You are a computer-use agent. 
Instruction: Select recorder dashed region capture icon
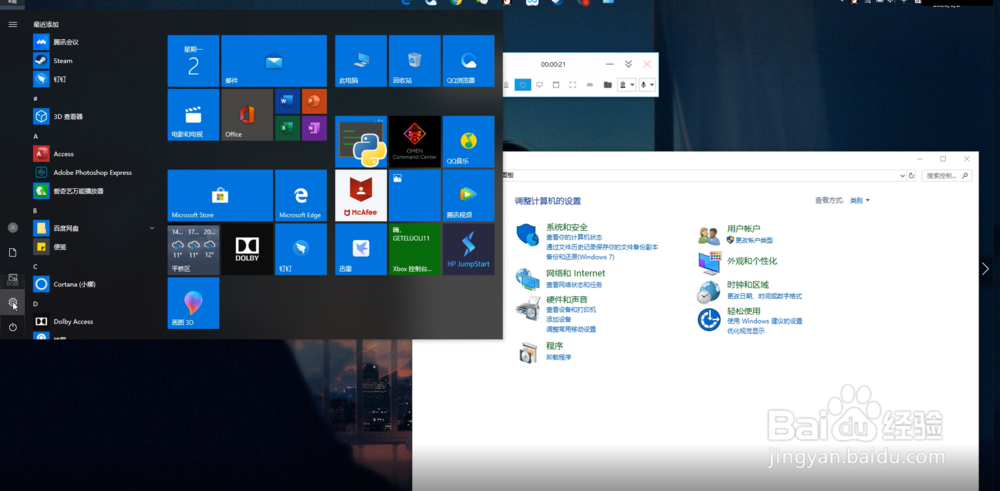[572, 85]
